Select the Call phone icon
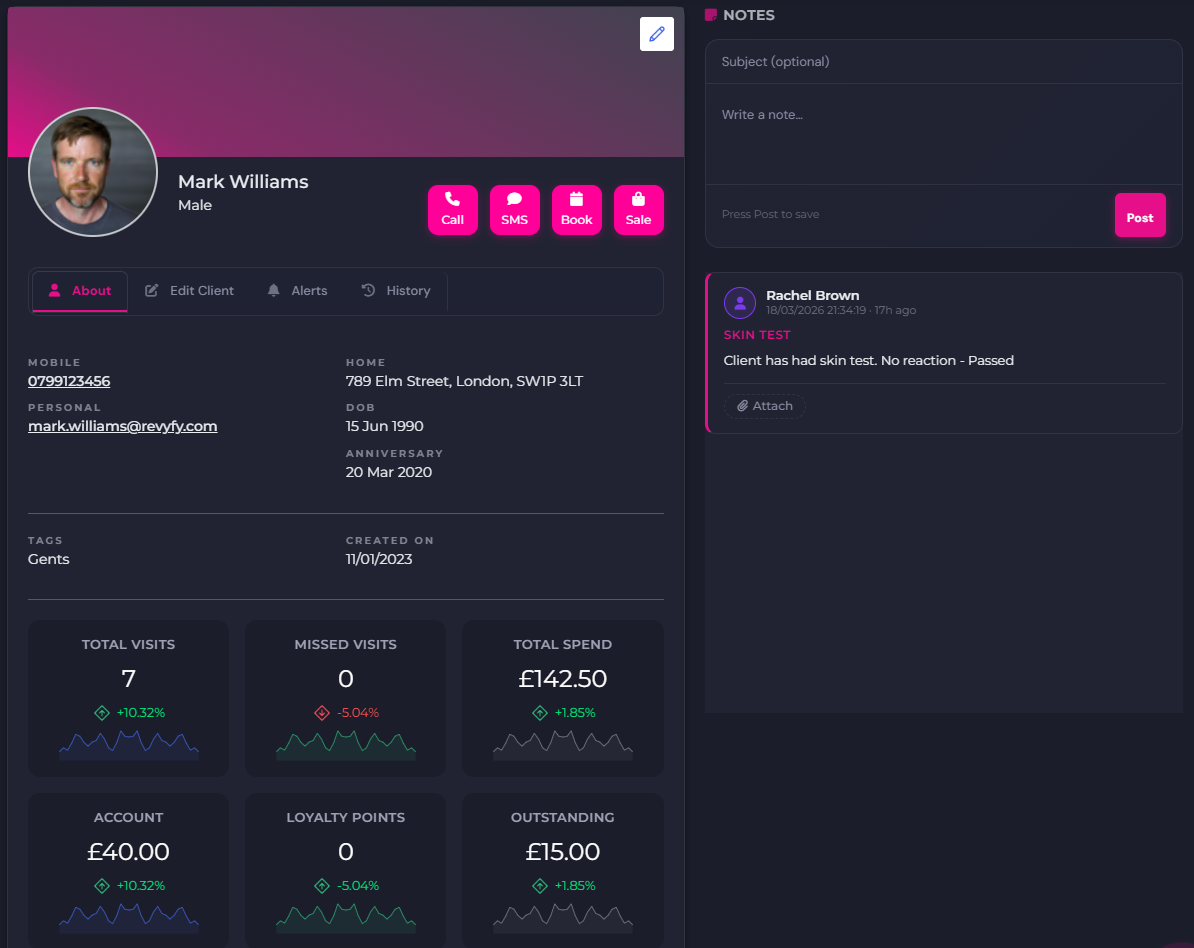1194x948 pixels. (x=452, y=198)
